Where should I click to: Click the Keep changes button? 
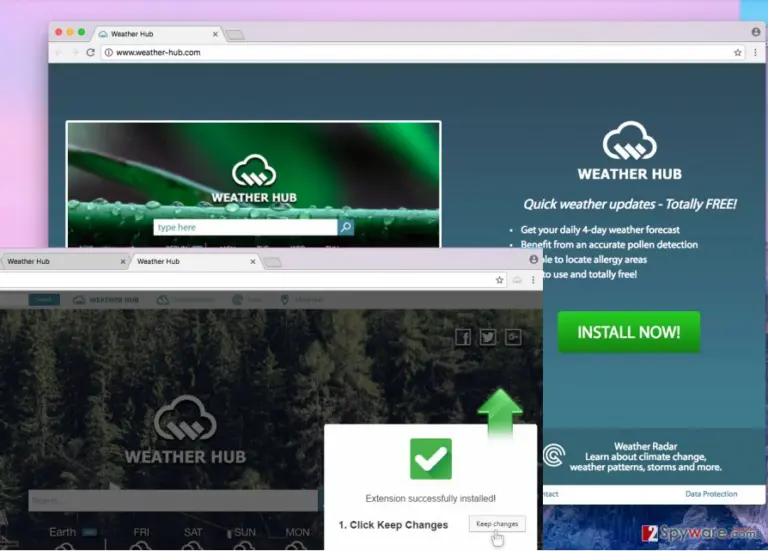[x=497, y=524]
